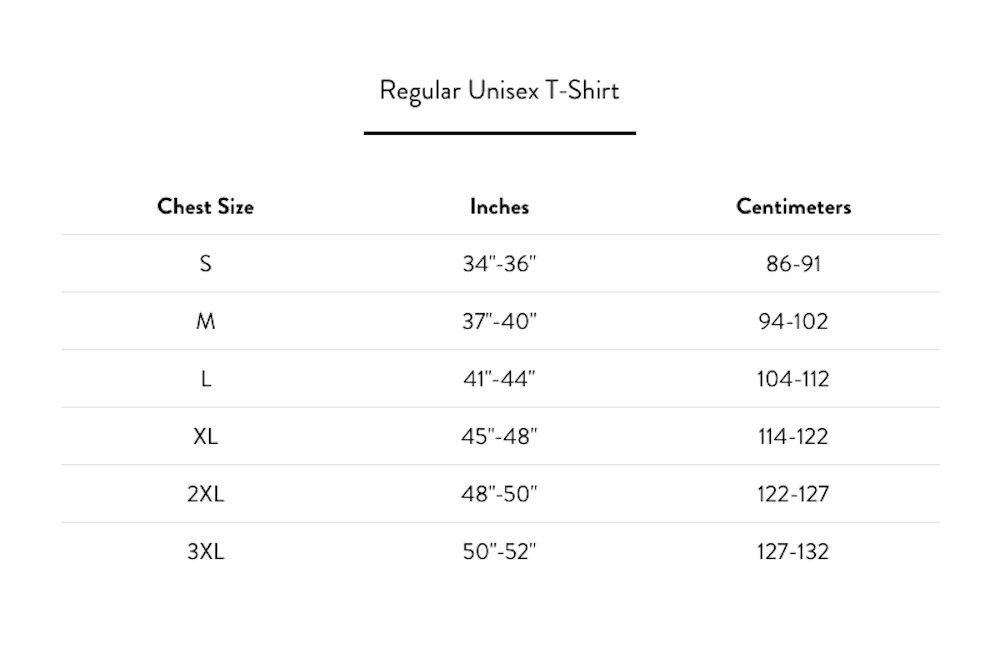Select the Inches column header
Viewport: 1000px width, 663px height.
tap(499, 207)
